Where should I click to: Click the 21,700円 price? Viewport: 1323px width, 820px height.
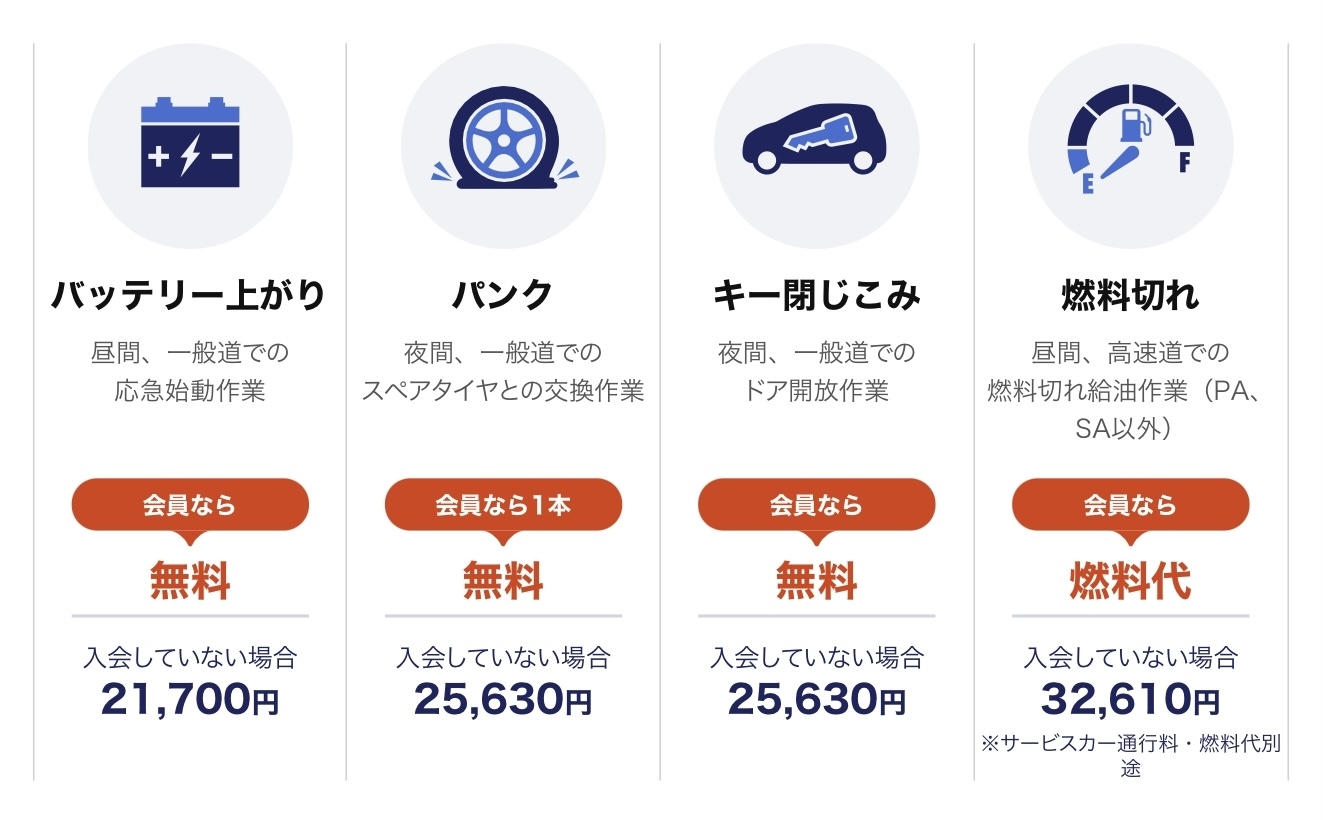[x=190, y=699]
